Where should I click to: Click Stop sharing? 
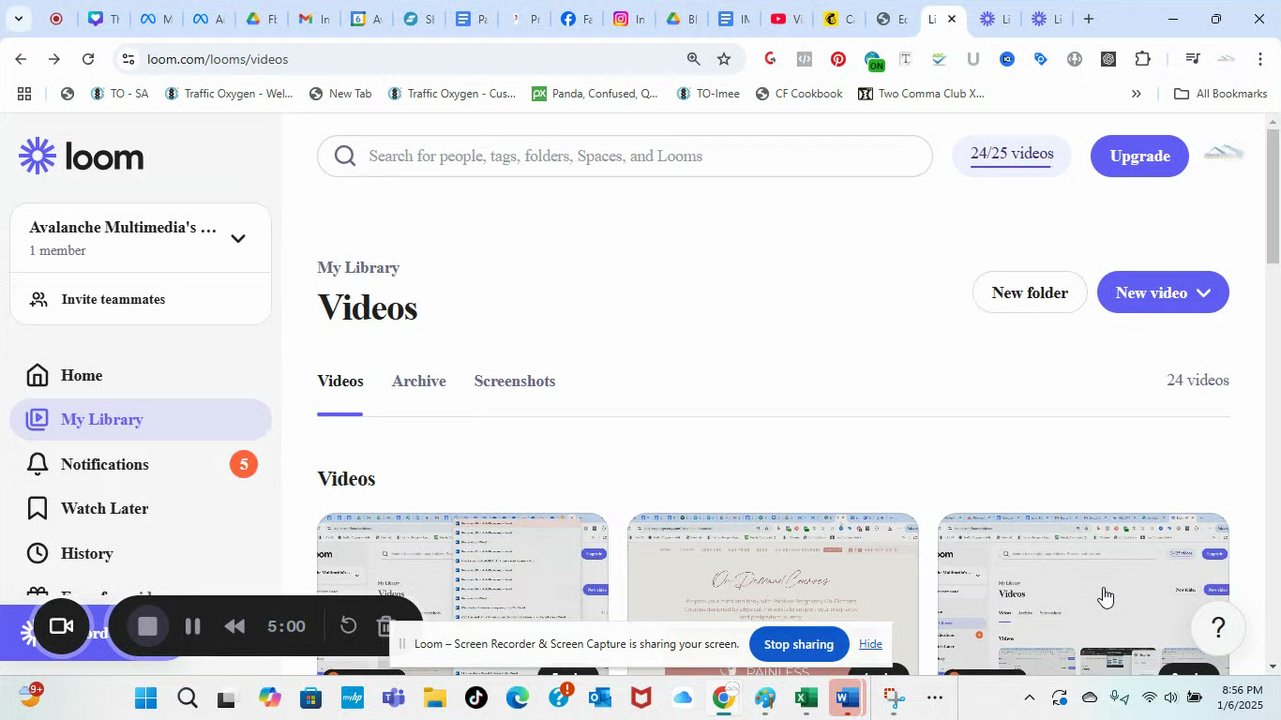[x=798, y=644]
